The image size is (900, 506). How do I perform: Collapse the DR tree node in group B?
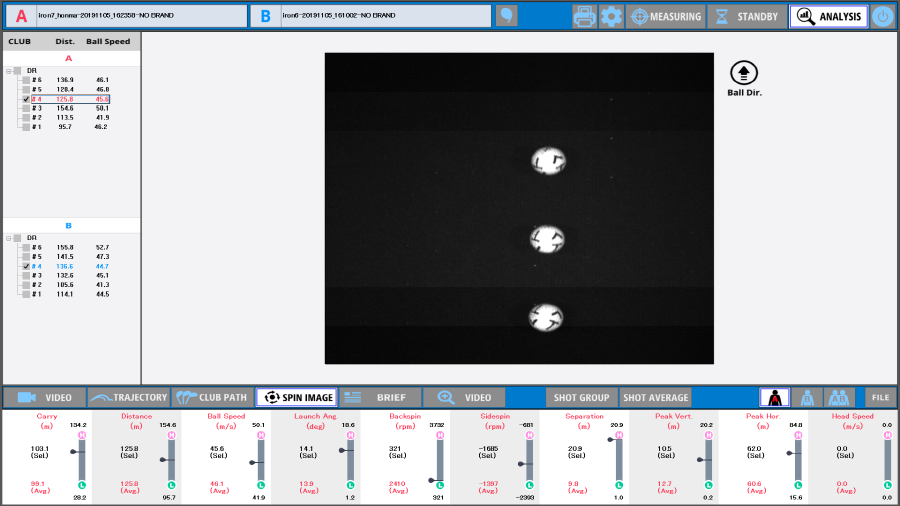point(9,238)
